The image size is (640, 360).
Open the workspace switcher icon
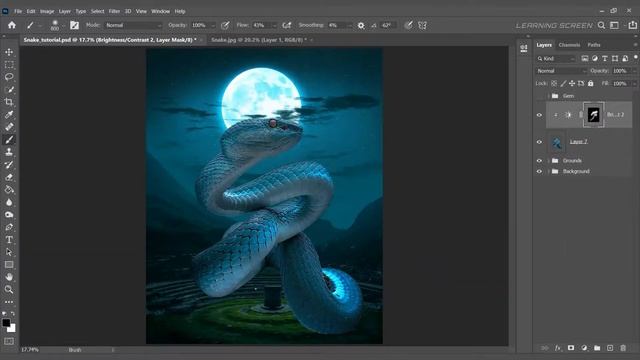pyautogui.click(x=614, y=25)
